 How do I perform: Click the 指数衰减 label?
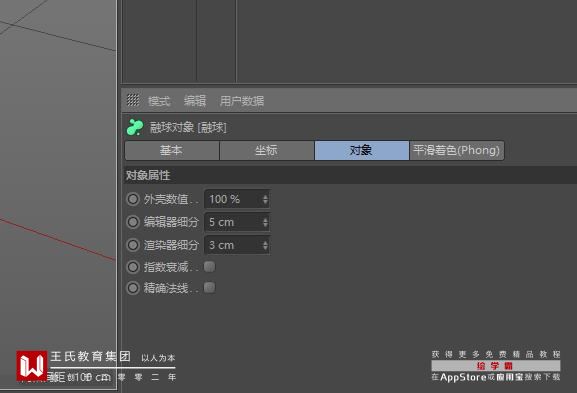pos(171,267)
